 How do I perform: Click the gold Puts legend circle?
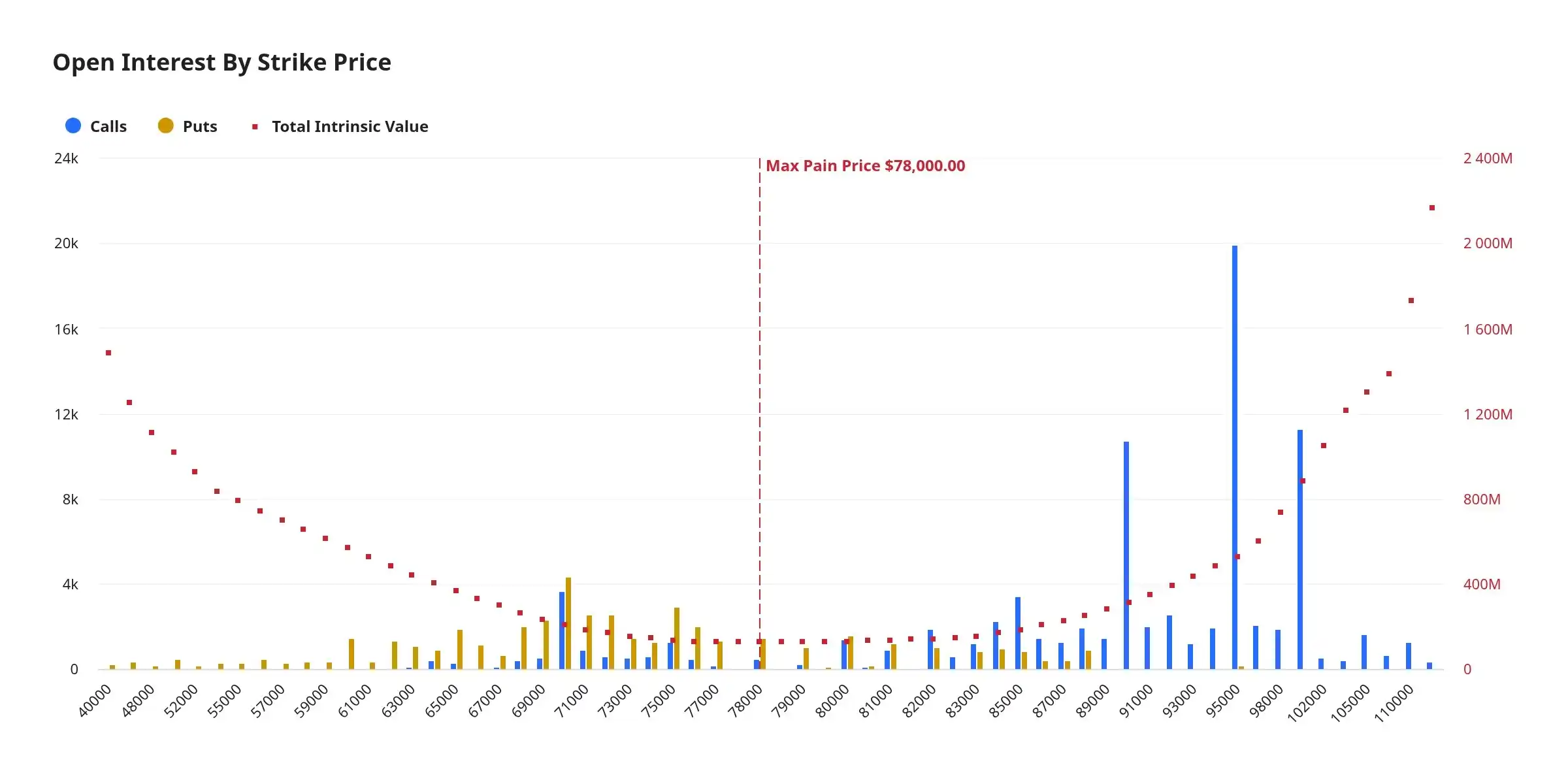[x=166, y=125]
